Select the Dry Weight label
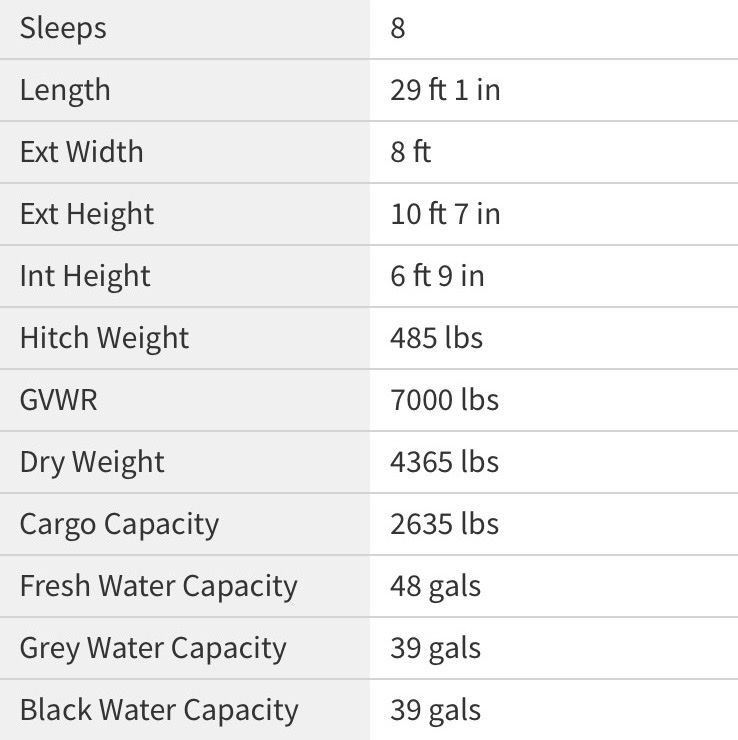The height and width of the screenshot is (740, 738). coord(92,462)
